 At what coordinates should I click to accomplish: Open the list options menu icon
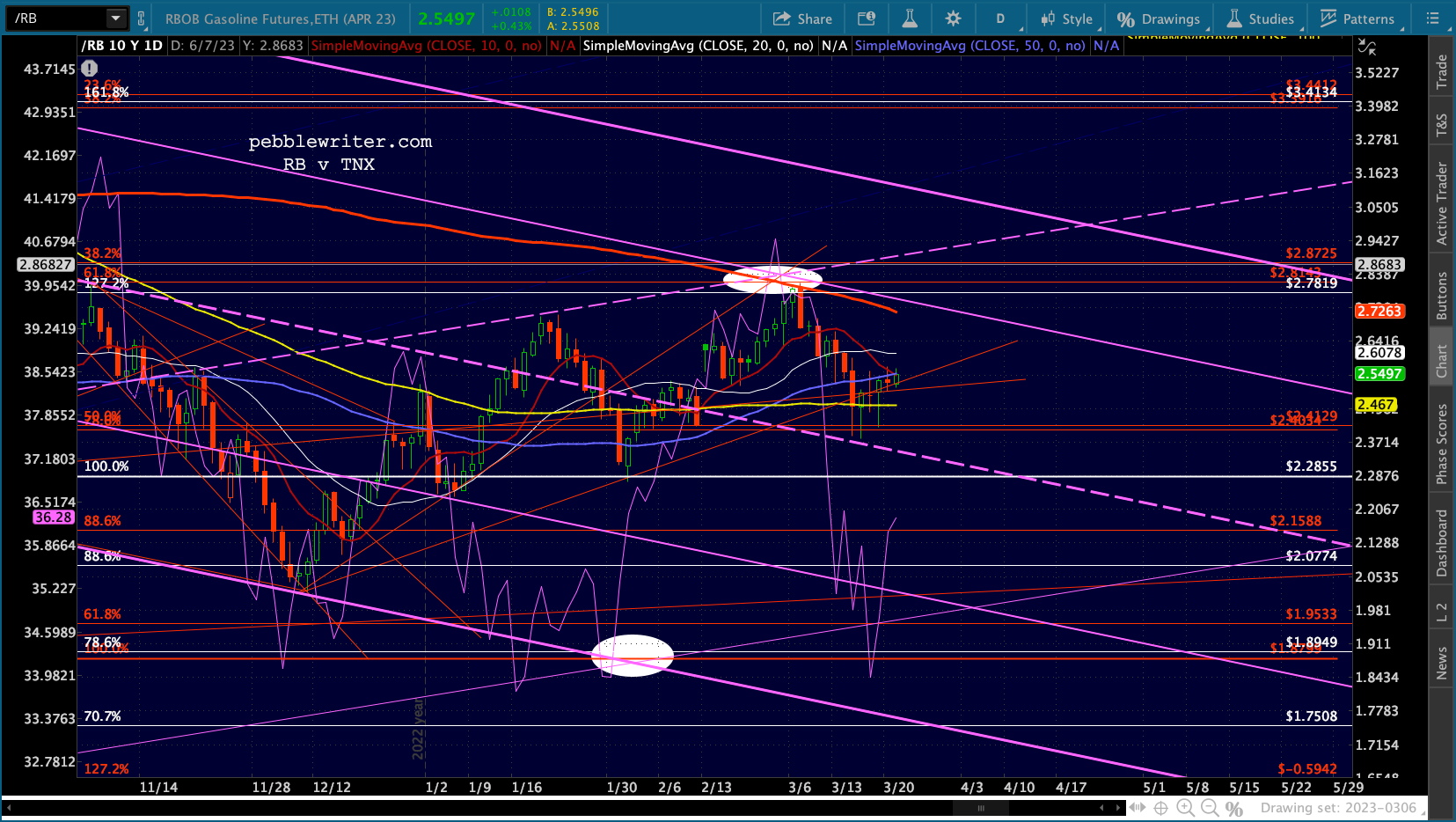coord(1432,18)
